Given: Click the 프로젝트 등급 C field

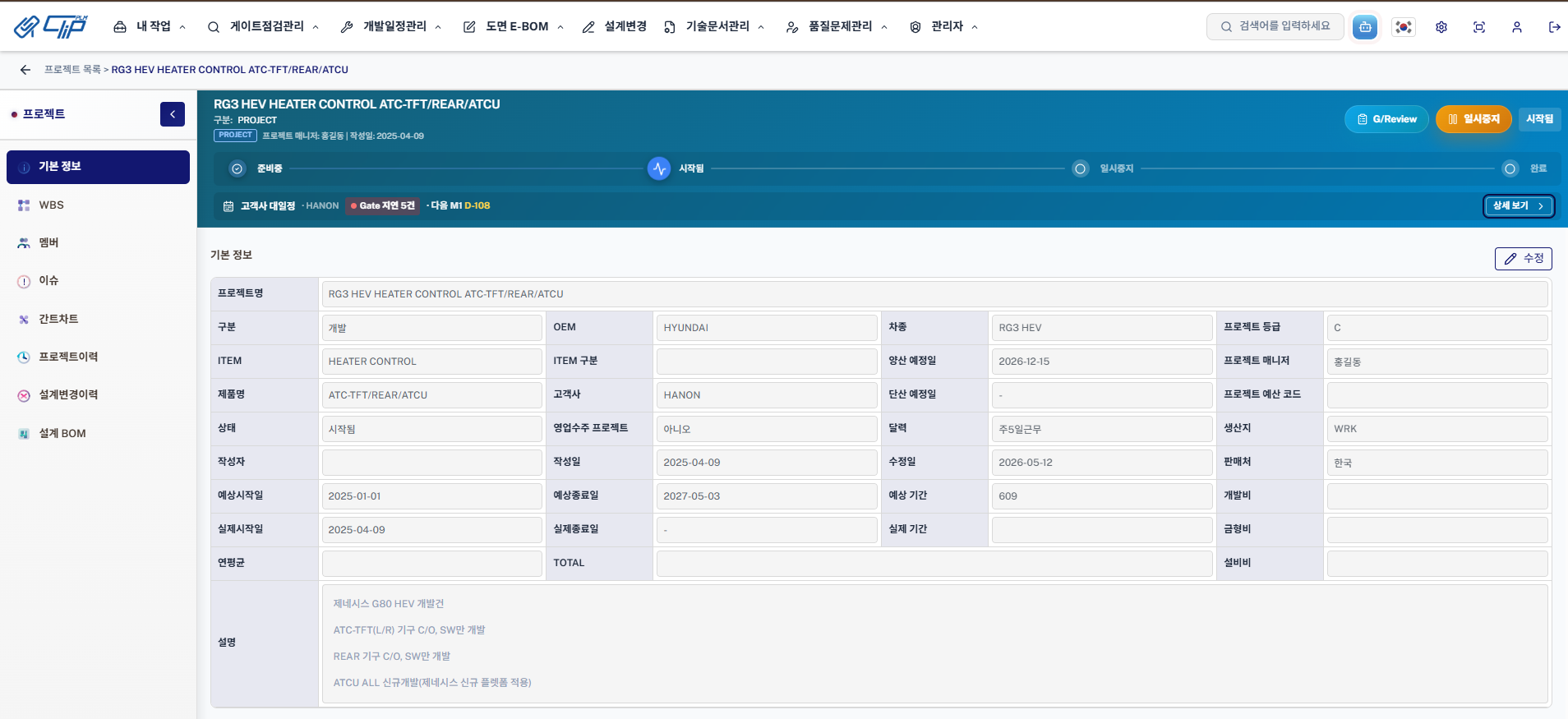Looking at the screenshot, I should point(1437,328).
